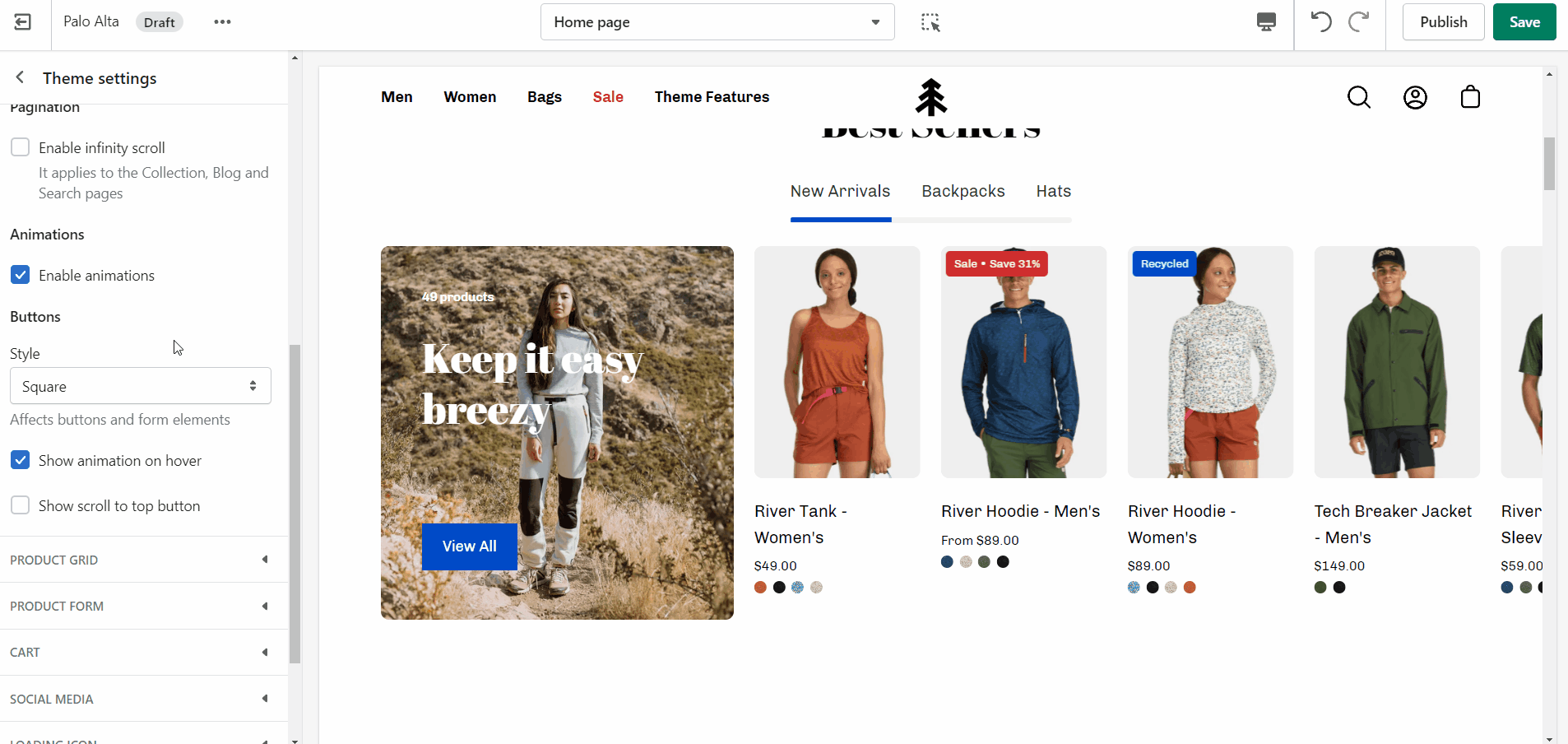The width and height of the screenshot is (1568, 744).
Task: Uncheck Enable animations
Action: click(21, 275)
